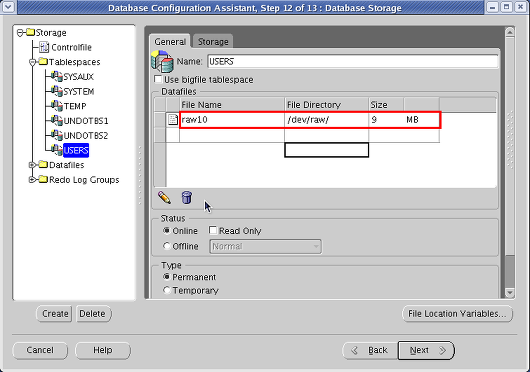The width and height of the screenshot is (530, 372).
Task: Click the SYSAUX tablespace icon
Action: coord(56,76)
